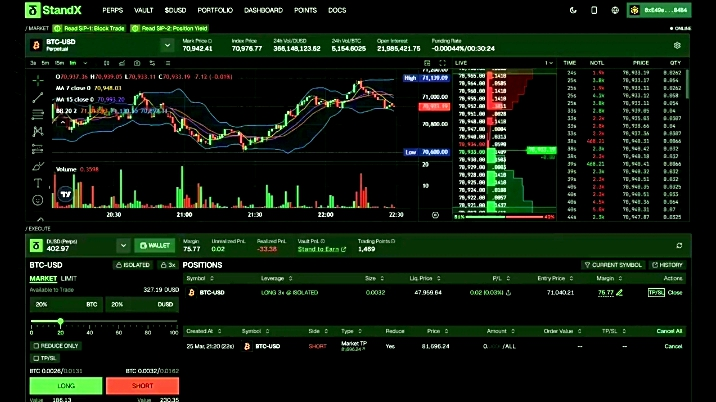Open the chart indicators icon
The height and width of the screenshot is (402, 716).
(122, 63)
